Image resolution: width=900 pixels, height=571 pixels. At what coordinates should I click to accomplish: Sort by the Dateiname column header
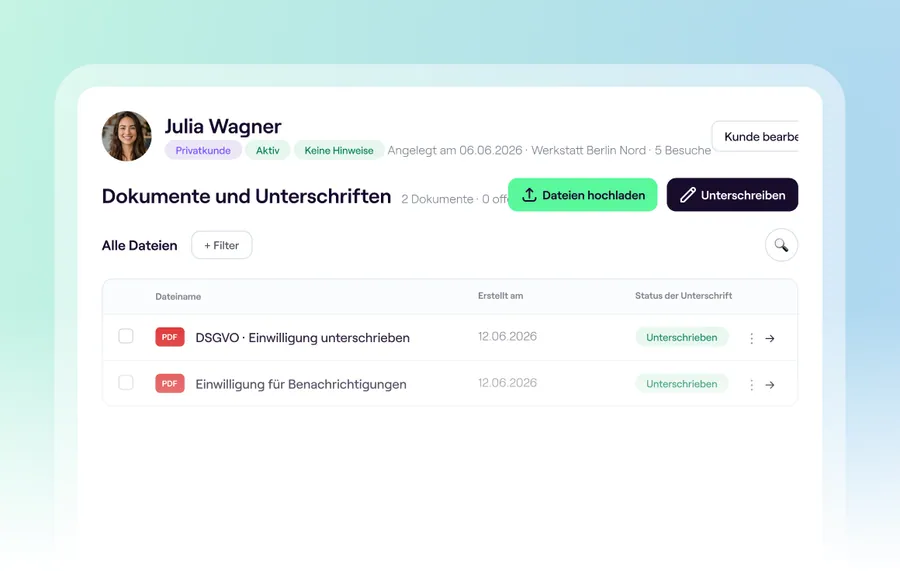(x=178, y=297)
